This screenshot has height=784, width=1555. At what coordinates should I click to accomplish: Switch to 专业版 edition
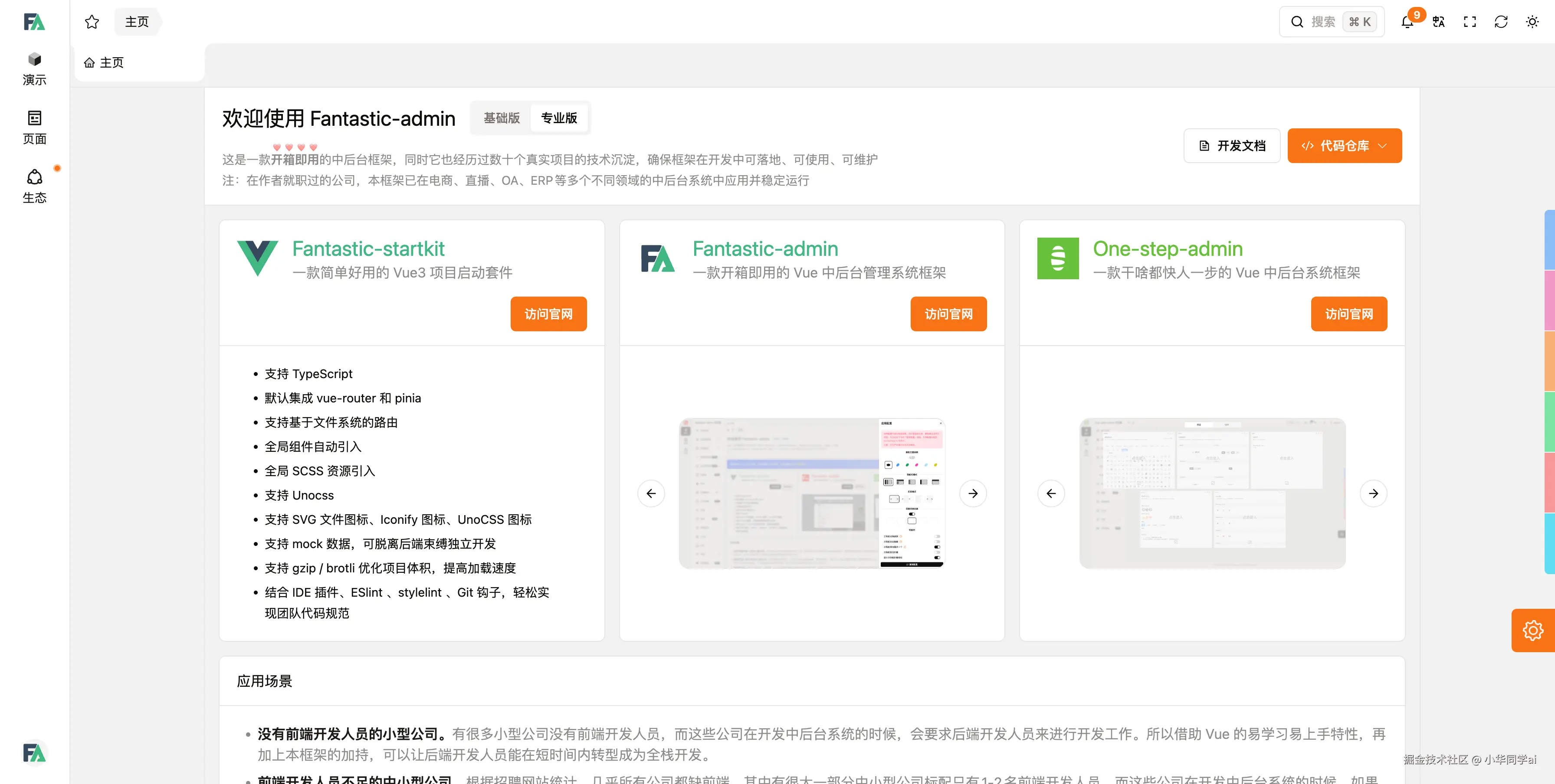pyautogui.click(x=558, y=118)
